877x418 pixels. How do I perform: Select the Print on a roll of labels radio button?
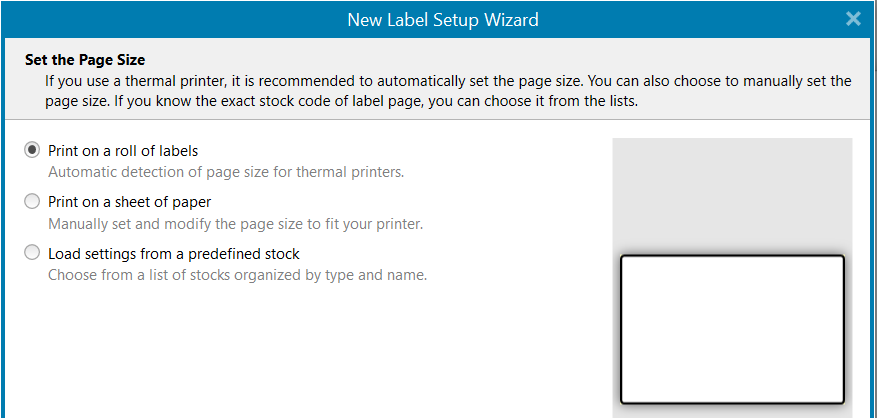pyautogui.click(x=32, y=150)
